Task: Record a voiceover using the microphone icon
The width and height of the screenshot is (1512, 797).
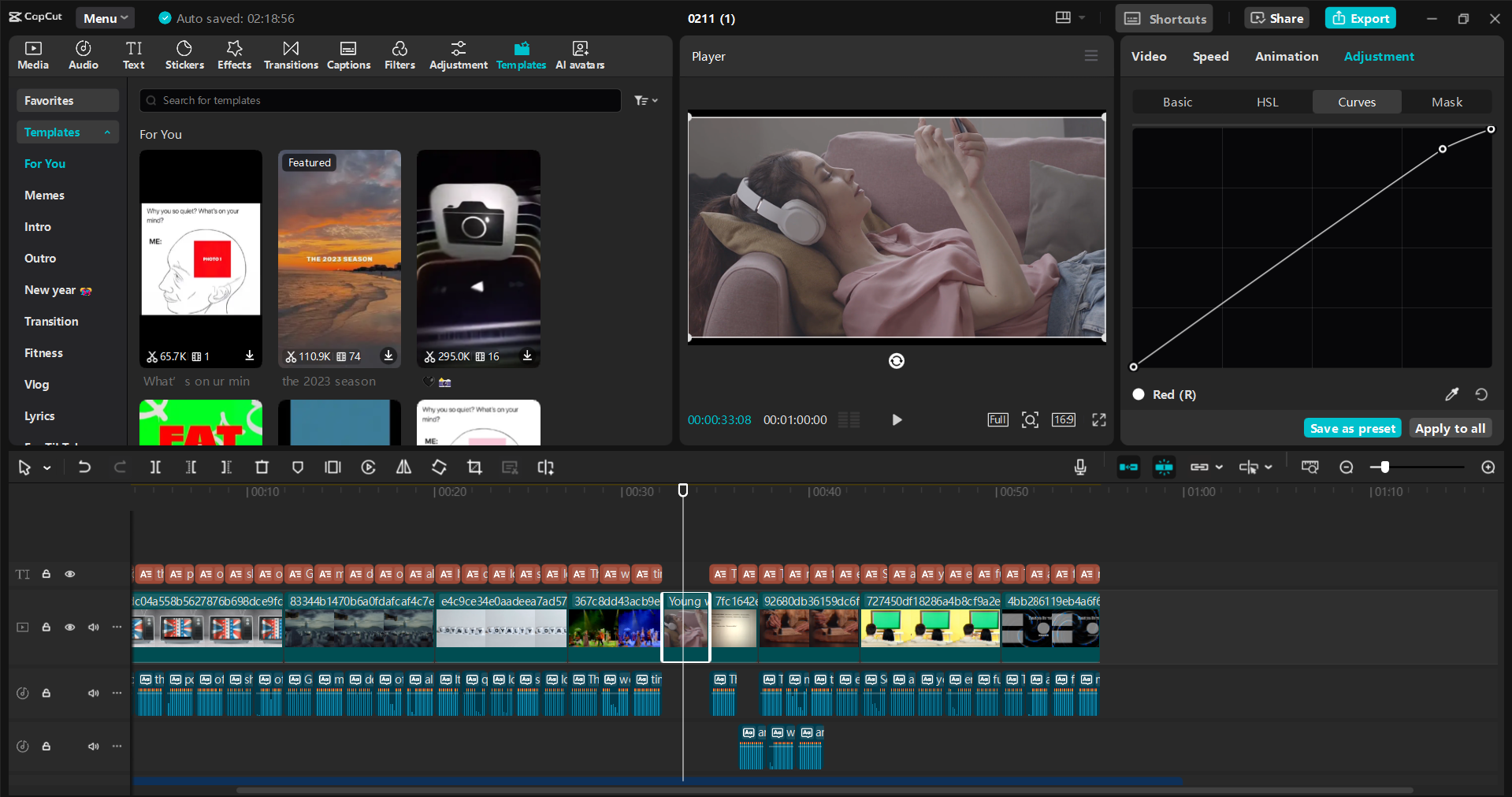Action: (x=1079, y=467)
